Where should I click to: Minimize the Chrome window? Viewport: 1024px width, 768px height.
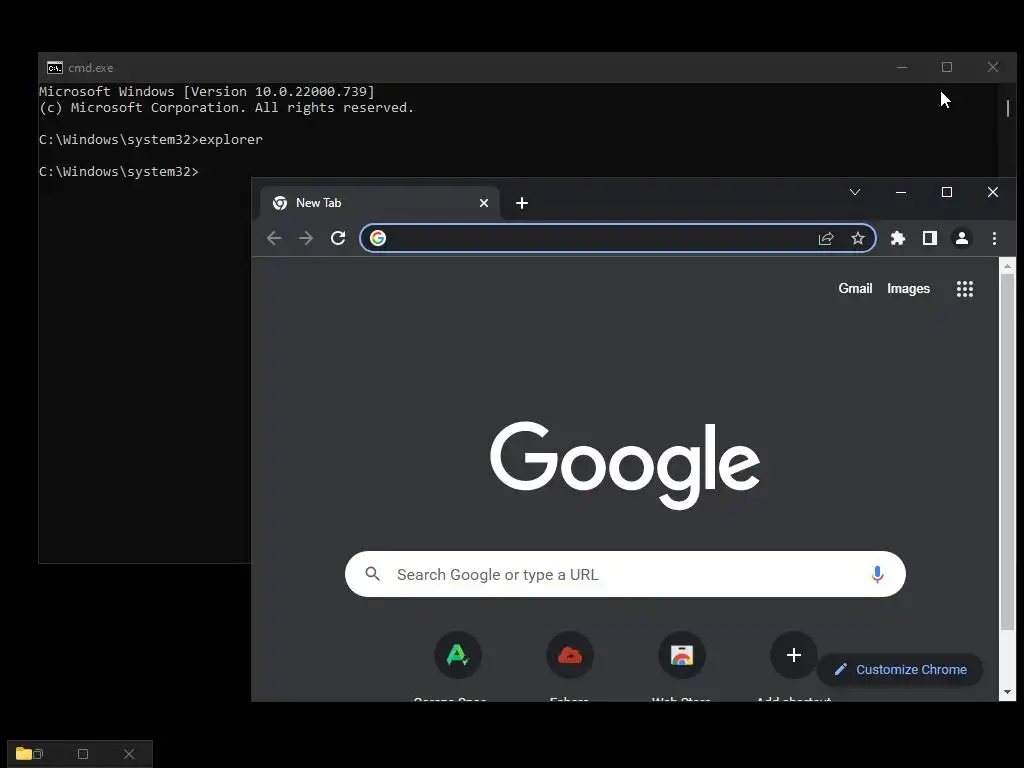[901, 192]
